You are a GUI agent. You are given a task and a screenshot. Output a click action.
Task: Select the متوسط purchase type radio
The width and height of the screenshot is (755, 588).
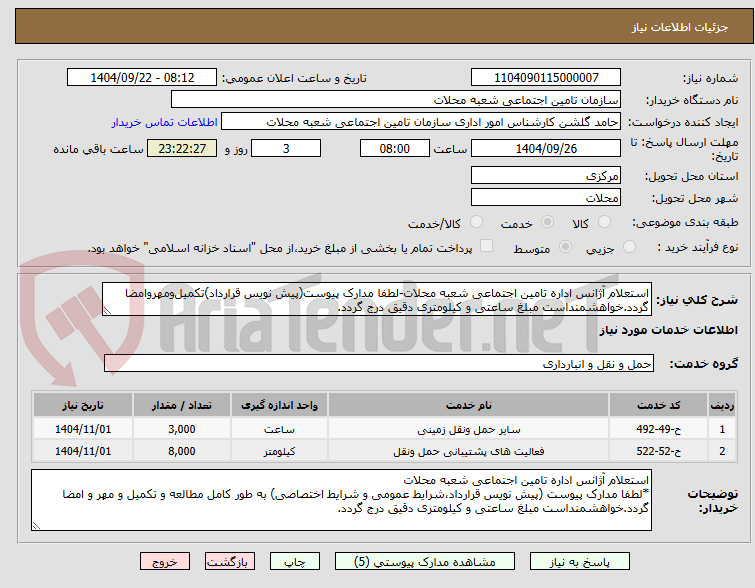click(565, 247)
